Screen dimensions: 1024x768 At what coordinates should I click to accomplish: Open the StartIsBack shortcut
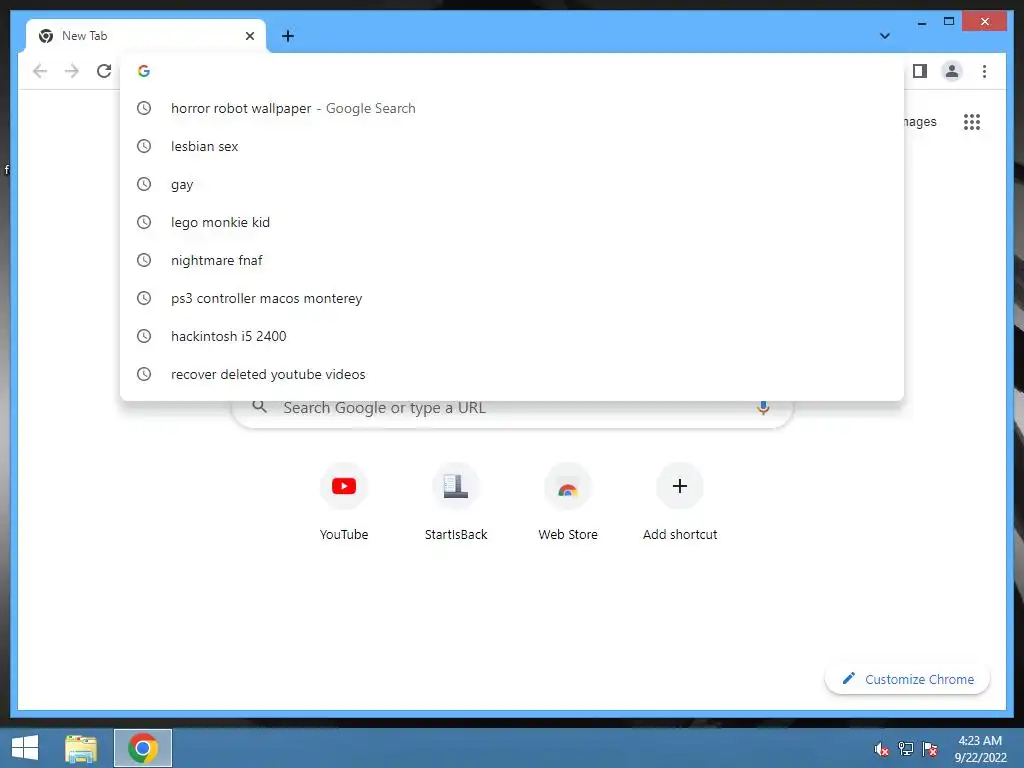tap(456, 503)
